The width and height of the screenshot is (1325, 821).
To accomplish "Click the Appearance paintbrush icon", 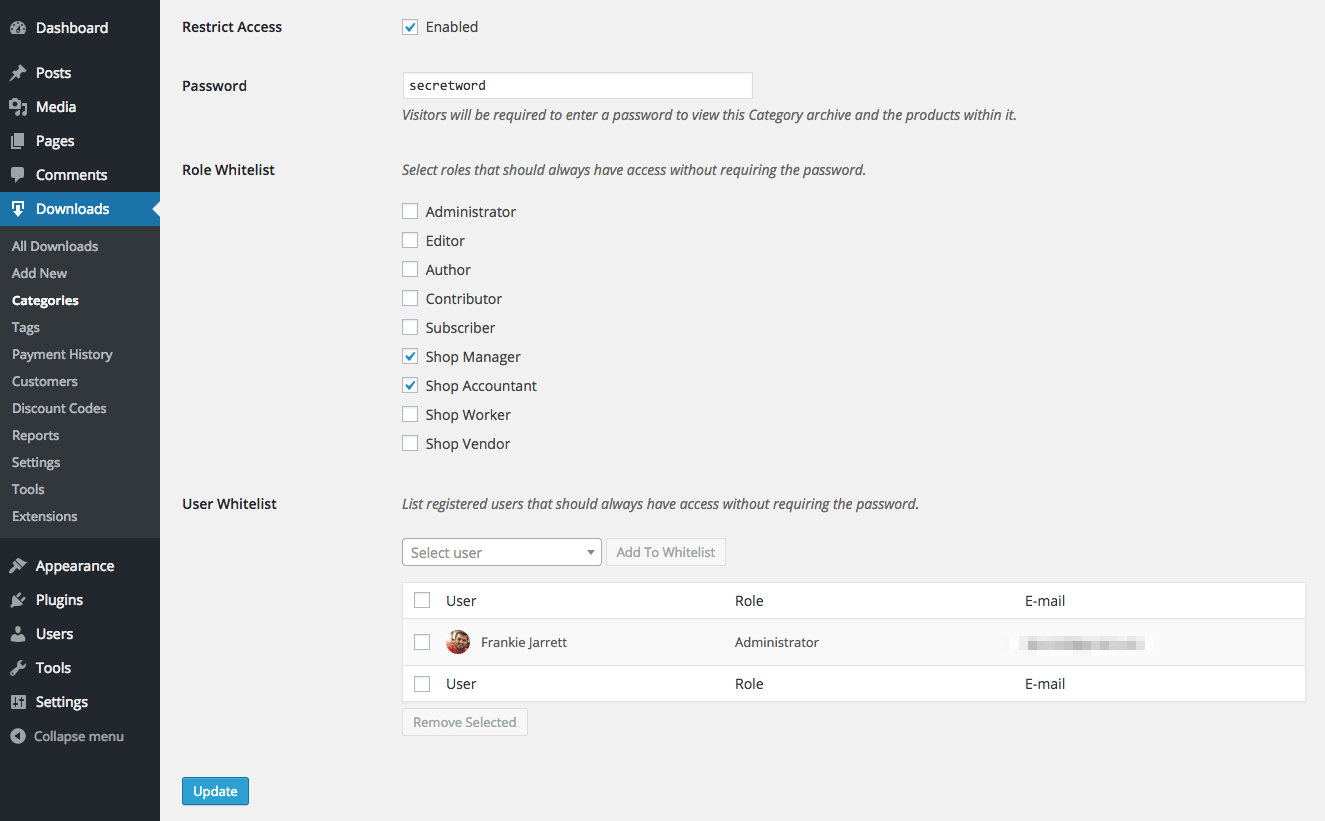I will [x=18, y=566].
